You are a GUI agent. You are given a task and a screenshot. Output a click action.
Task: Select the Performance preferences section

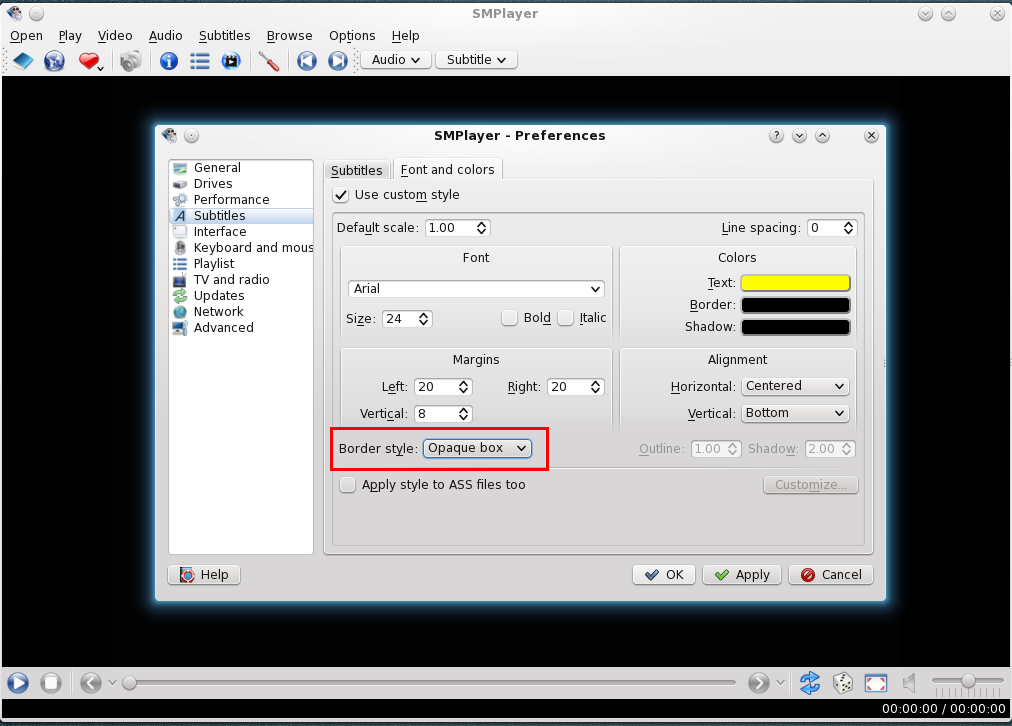[x=241, y=200]
